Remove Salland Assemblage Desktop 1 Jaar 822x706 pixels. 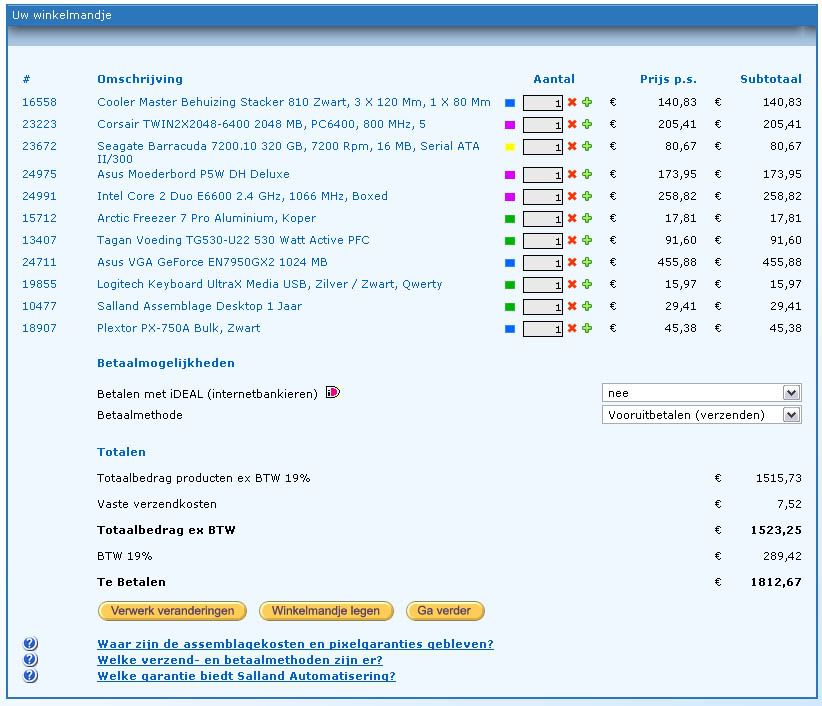(572, 306)
